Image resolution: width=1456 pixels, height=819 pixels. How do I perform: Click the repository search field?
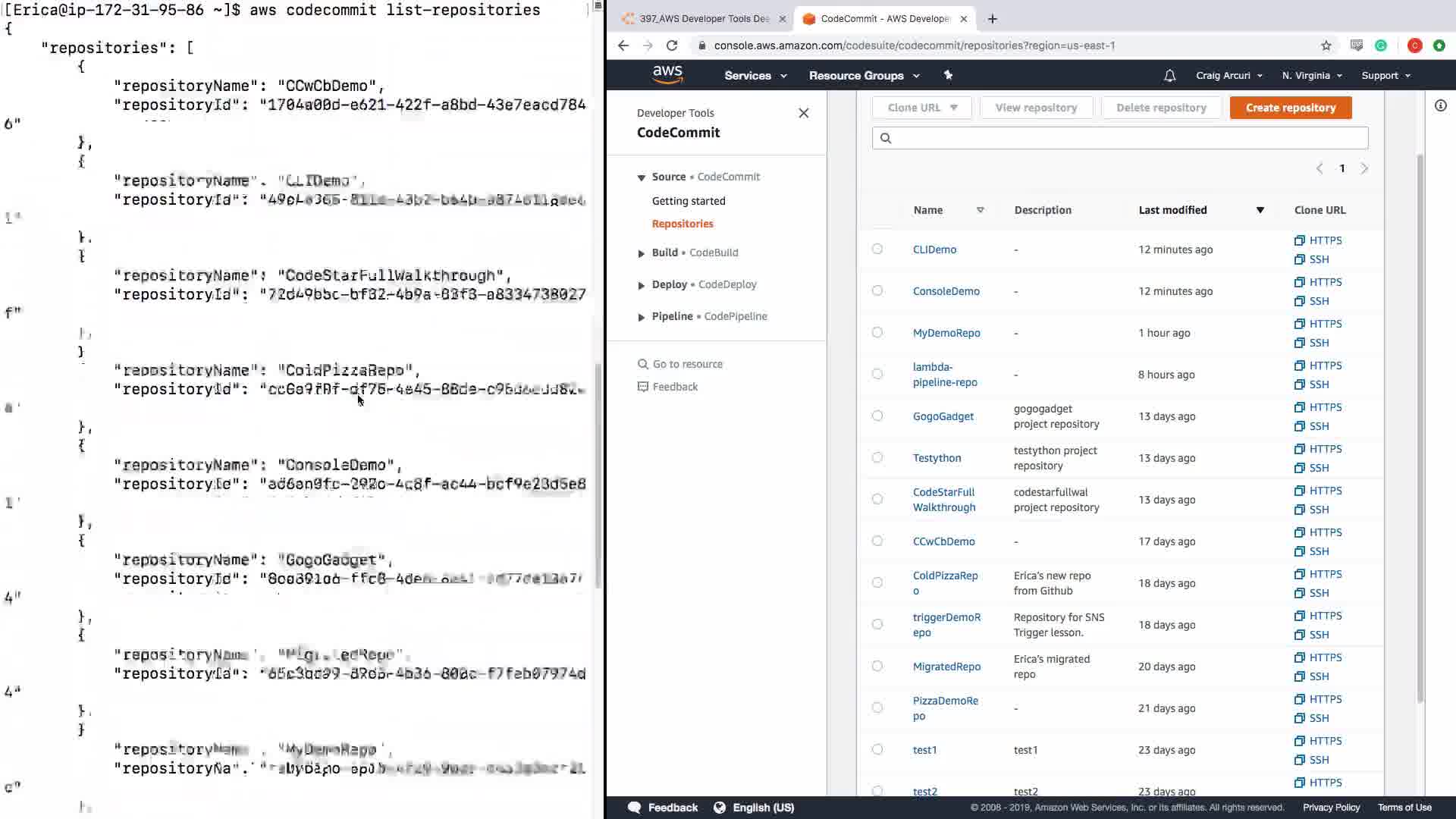(x=1119, y=138)
